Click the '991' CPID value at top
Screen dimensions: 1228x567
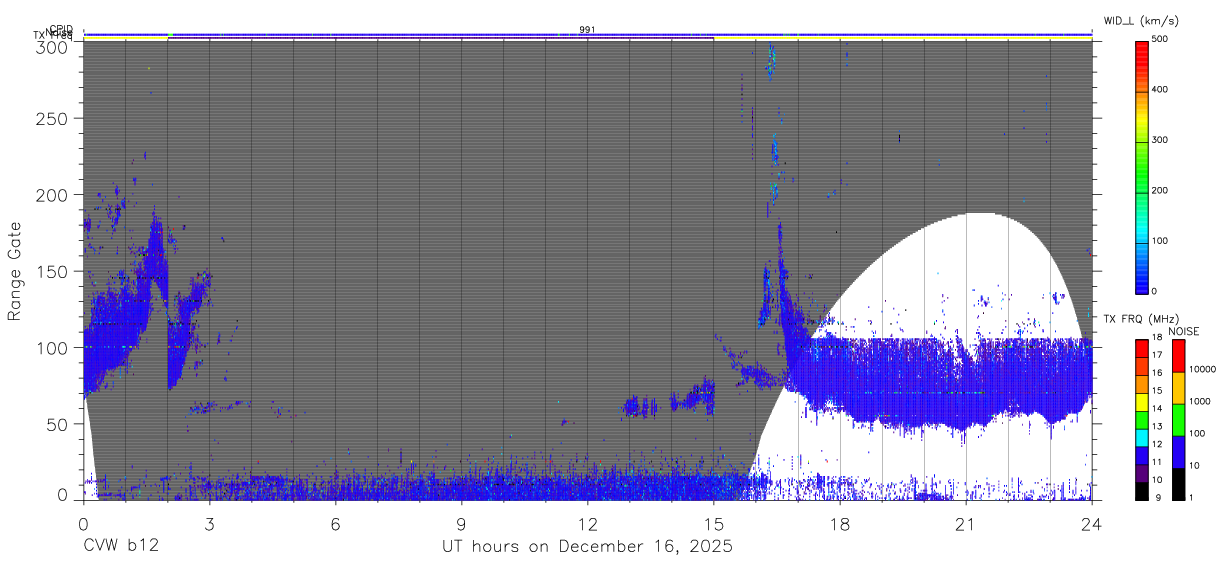[x=587, y=29]
